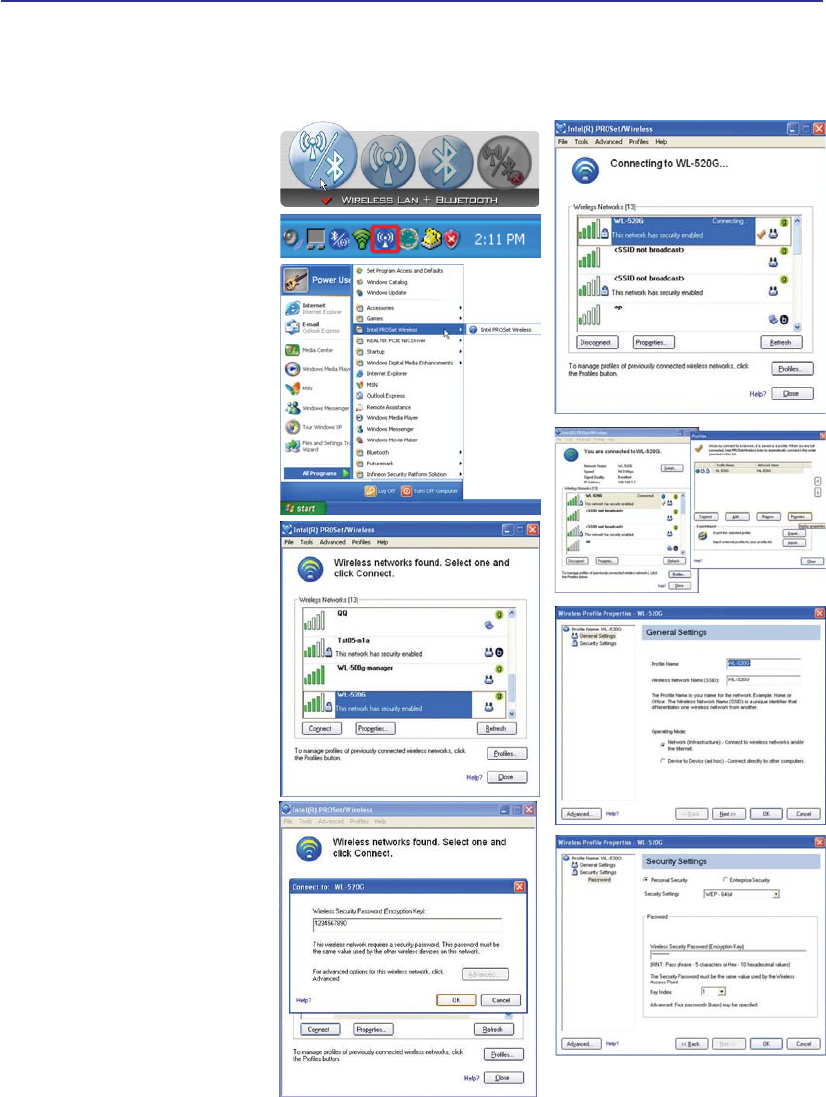826x1097 pixels.
Task: Expand All Programs in the Start menu
Action: click(316, 474)
